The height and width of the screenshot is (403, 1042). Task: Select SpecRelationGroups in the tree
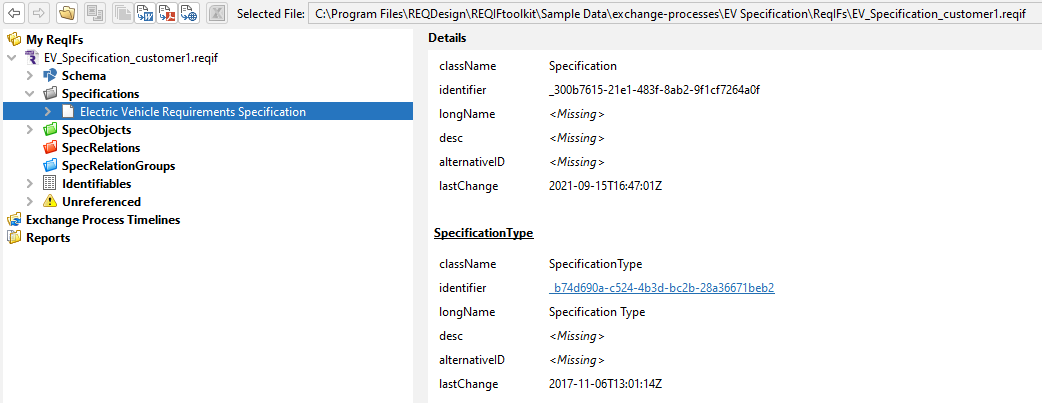[118, 166]
